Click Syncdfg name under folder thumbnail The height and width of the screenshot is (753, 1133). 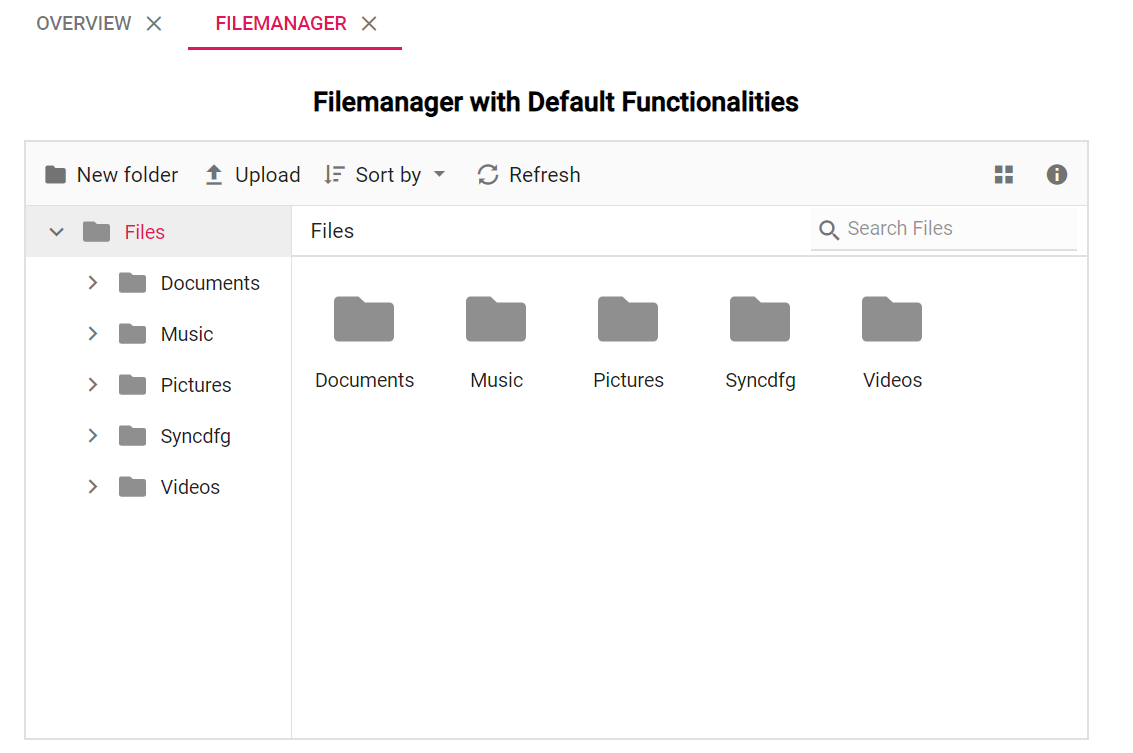(760, 381)
